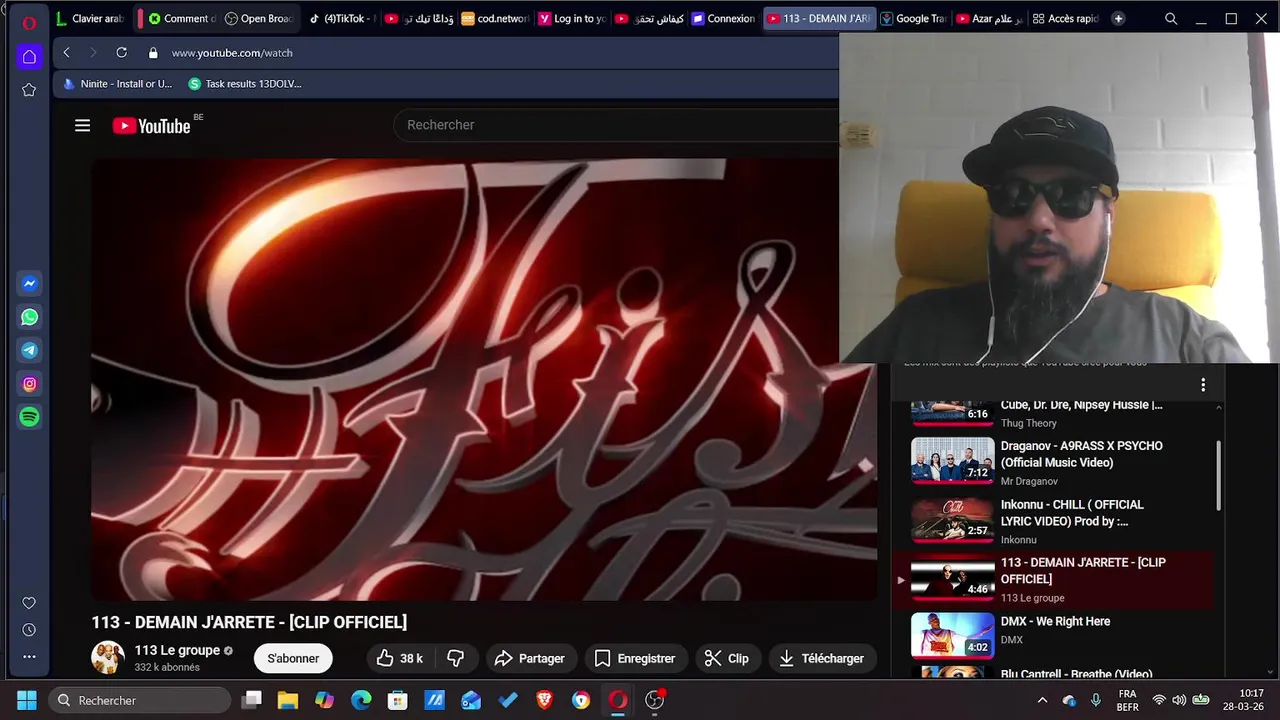Switch to cod.network tab

[x=495, y=18]
